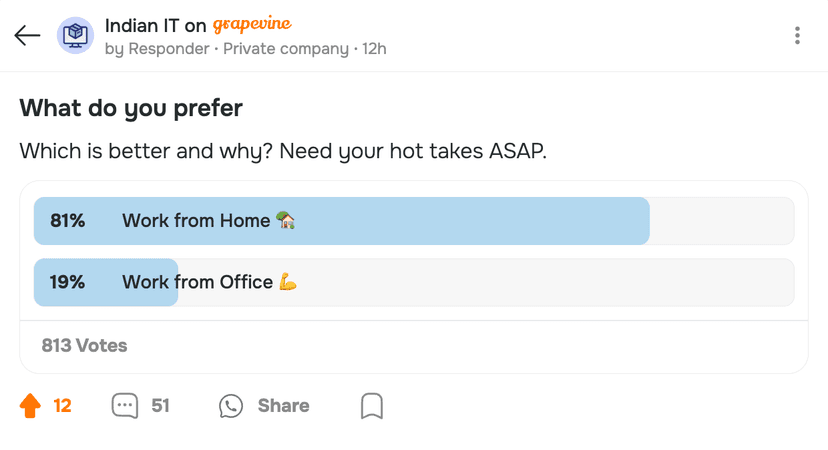Click the 51 comments count
Image resolution: width=828 pixels, height=450 pixels.
tap(160, 405)
